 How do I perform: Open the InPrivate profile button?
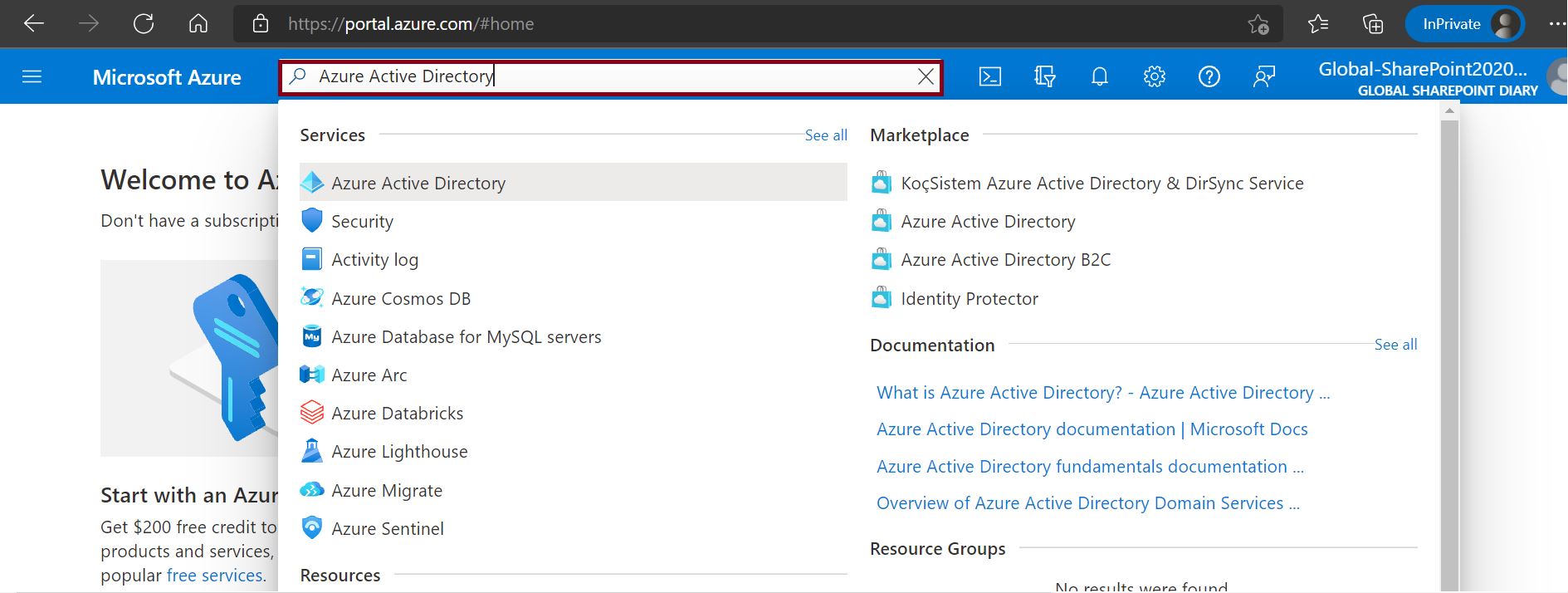[x=1465, y=24]
